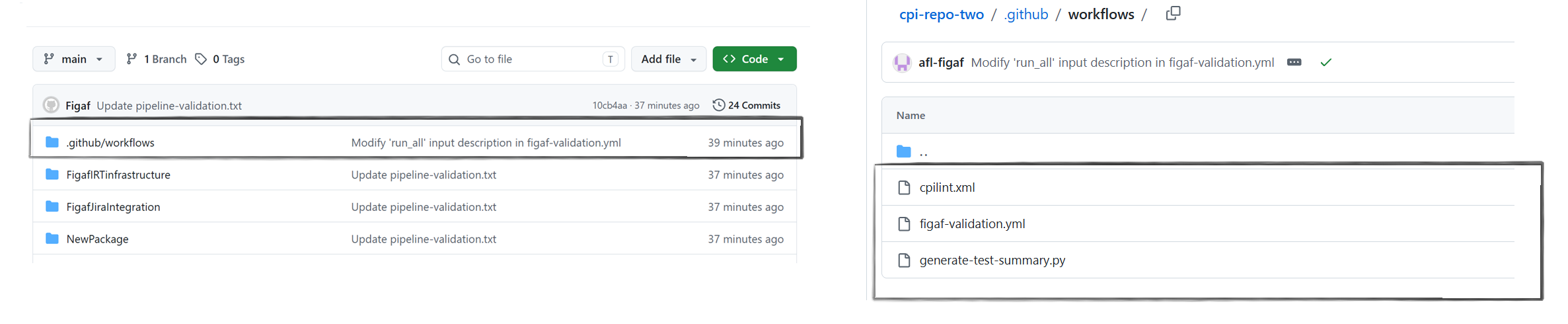Open figaf-validation.yml file

click(972, 223)
